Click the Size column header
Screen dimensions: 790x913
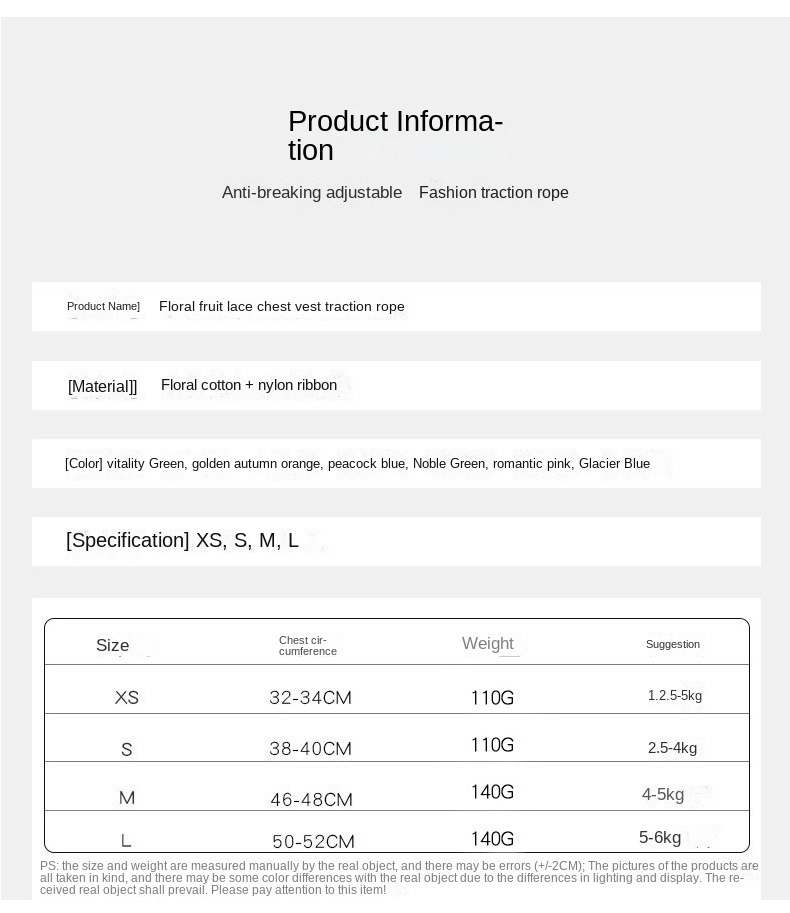click(113, 646)
